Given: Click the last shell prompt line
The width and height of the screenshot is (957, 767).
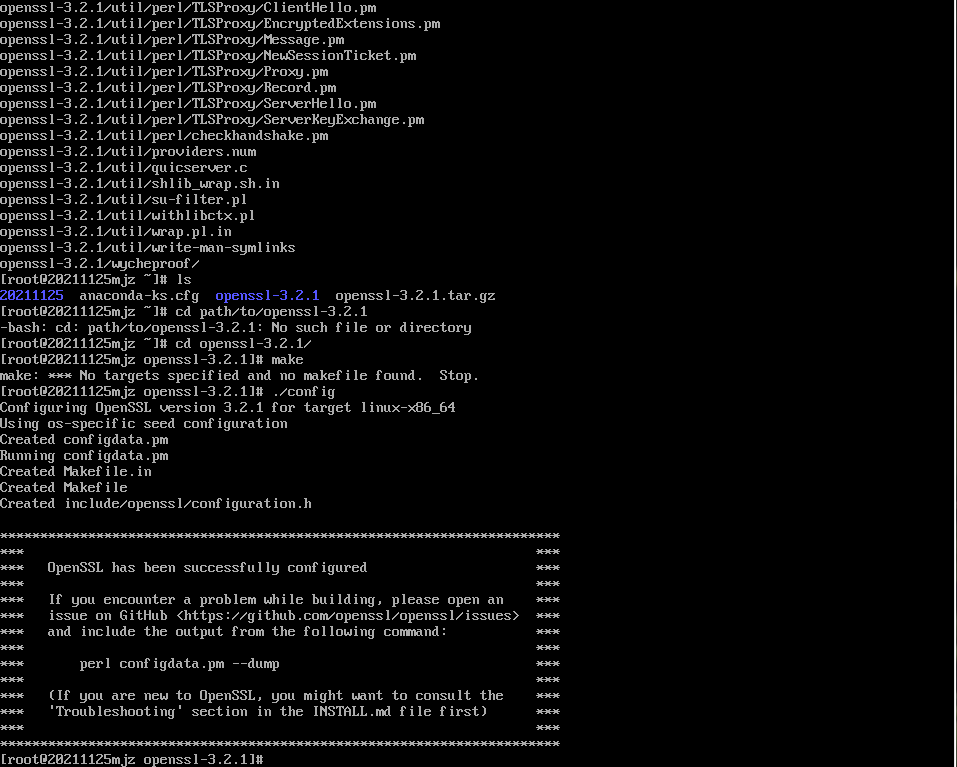Looking at the screenshot, I should [x=132, y=760].
